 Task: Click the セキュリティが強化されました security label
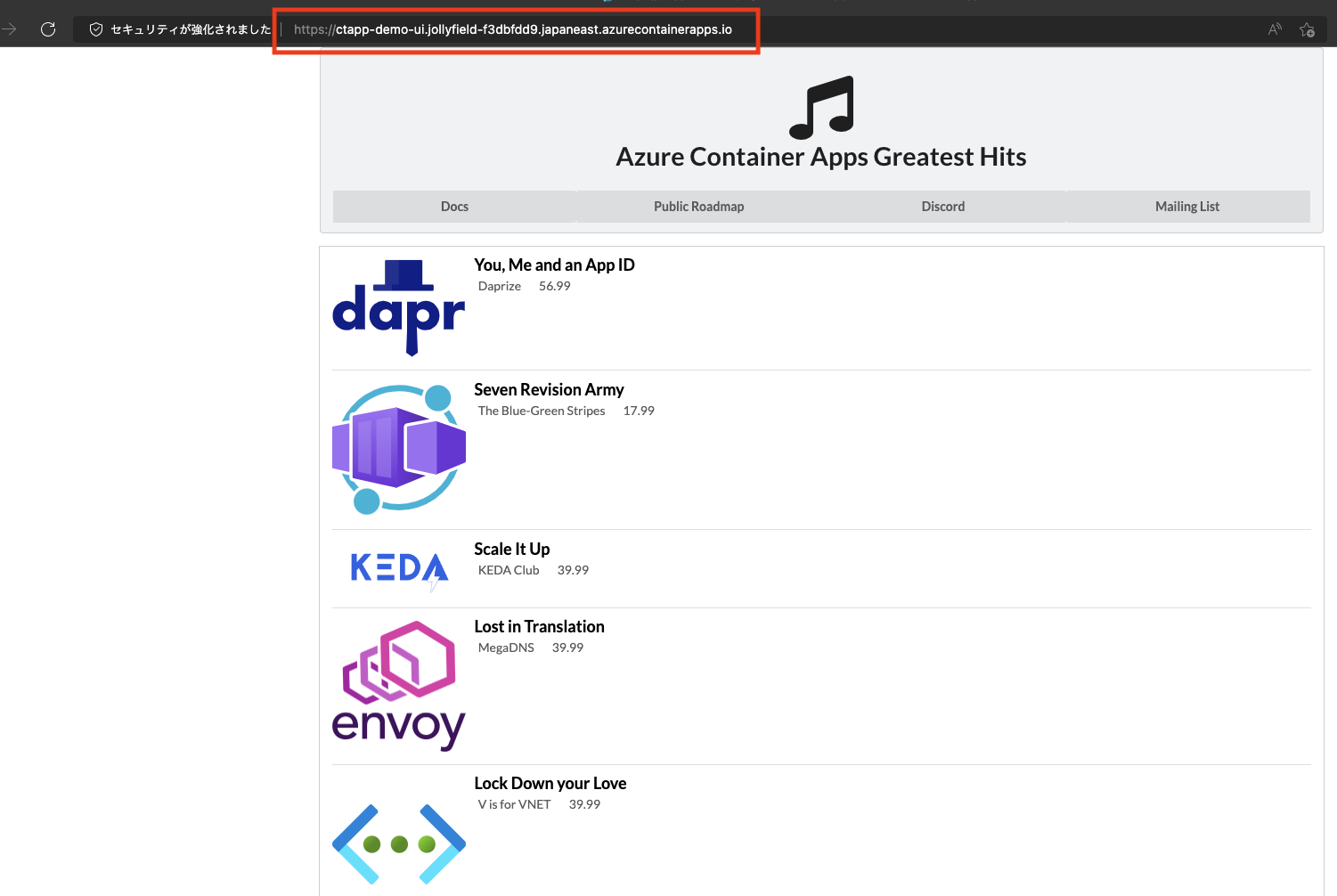[x=191, y=29]
